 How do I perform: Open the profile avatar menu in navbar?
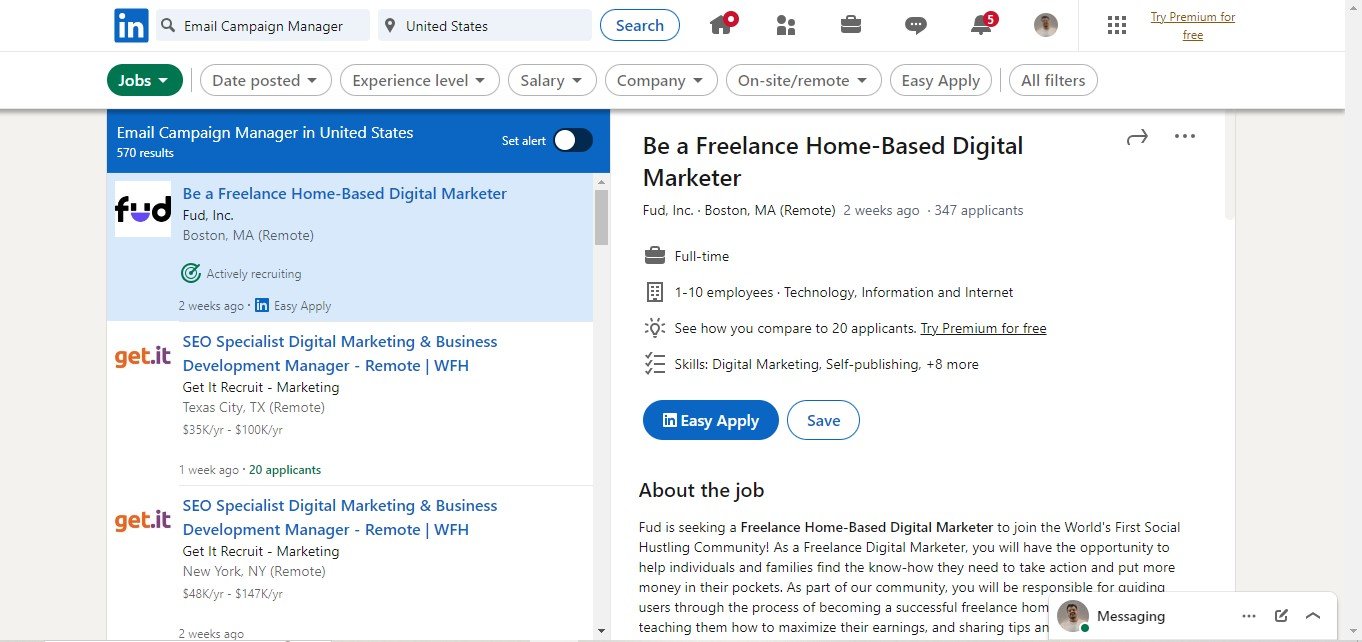[1046, 25]
